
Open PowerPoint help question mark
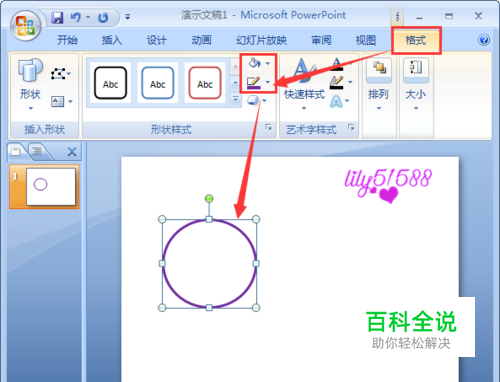pos(484,40)
